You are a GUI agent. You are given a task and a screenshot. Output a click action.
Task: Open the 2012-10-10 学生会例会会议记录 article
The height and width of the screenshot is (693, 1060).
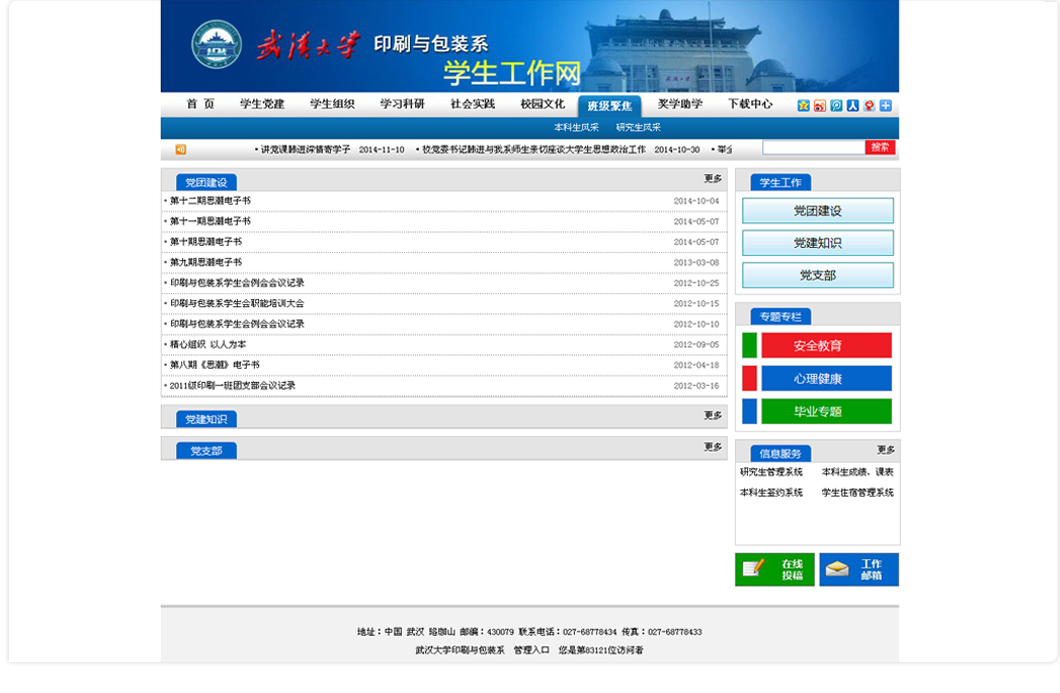pos(237,324)
